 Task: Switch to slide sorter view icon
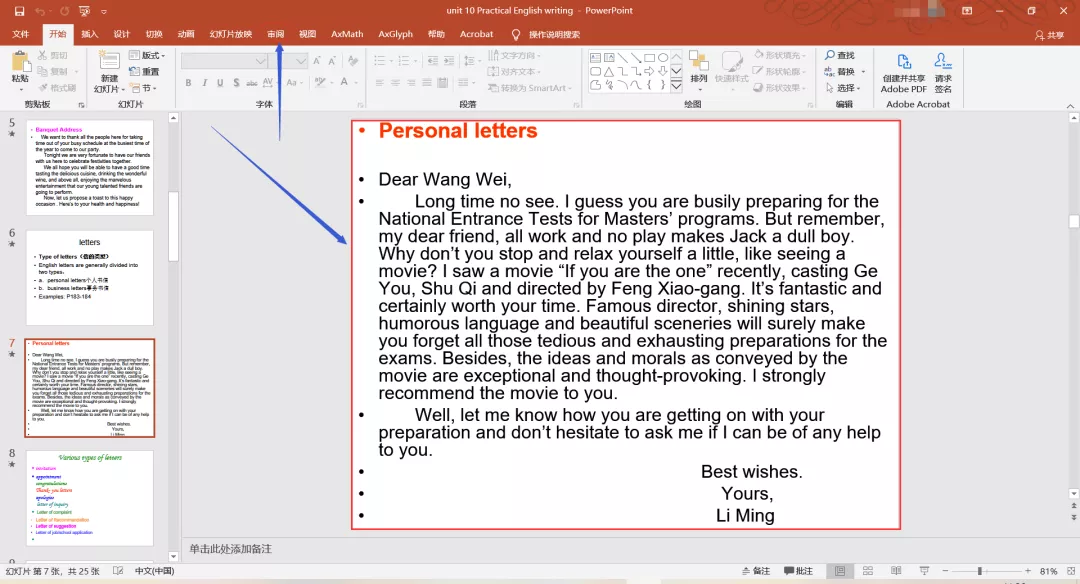pos(868,571)
